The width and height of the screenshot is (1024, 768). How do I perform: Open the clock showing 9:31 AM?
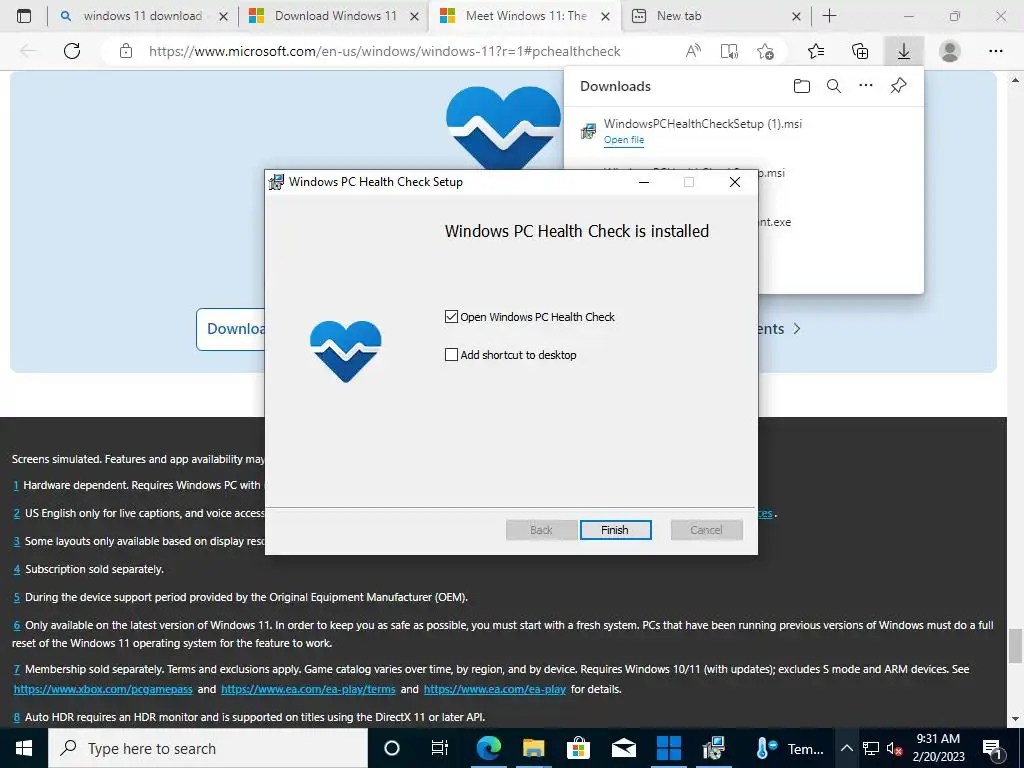click(x=938, y=748)
